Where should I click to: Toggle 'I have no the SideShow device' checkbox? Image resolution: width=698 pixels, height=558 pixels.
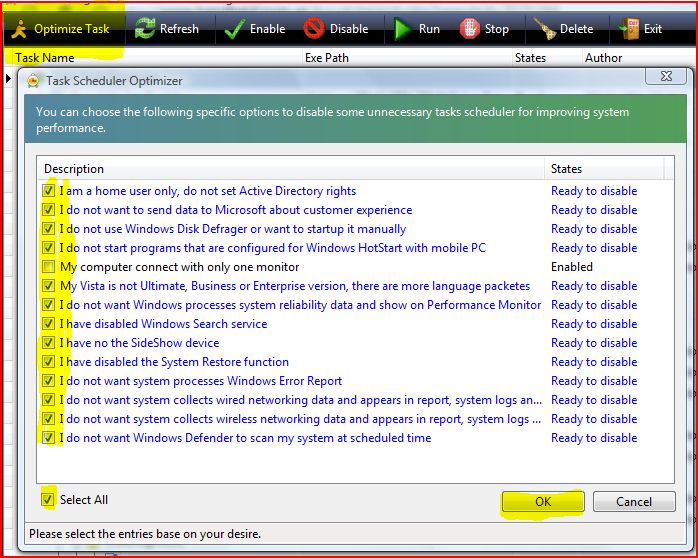(x=49, y=343)
